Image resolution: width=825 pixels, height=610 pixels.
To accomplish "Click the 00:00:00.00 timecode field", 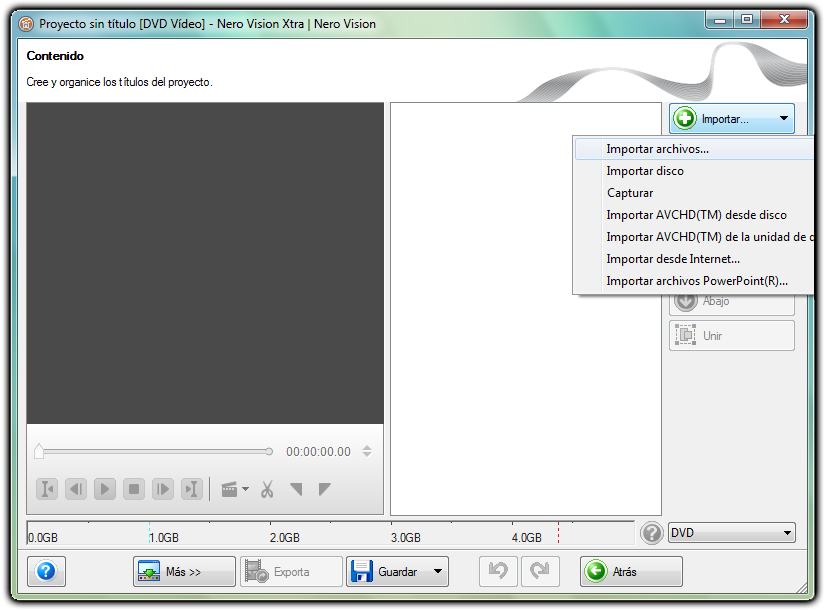I will click(x=318, y=452).
